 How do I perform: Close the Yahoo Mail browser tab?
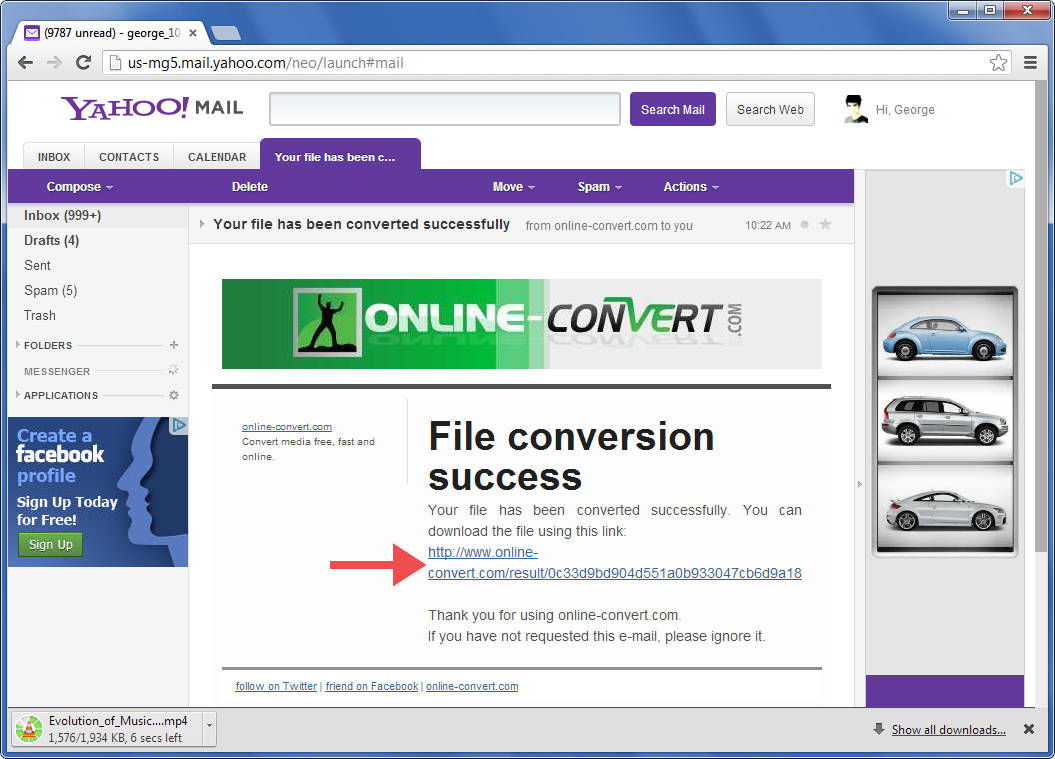193,32
